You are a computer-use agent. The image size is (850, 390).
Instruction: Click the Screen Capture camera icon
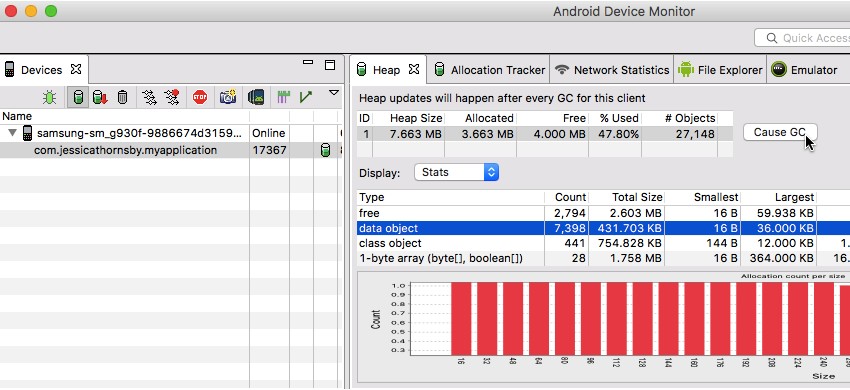click(x=228, y=97)
